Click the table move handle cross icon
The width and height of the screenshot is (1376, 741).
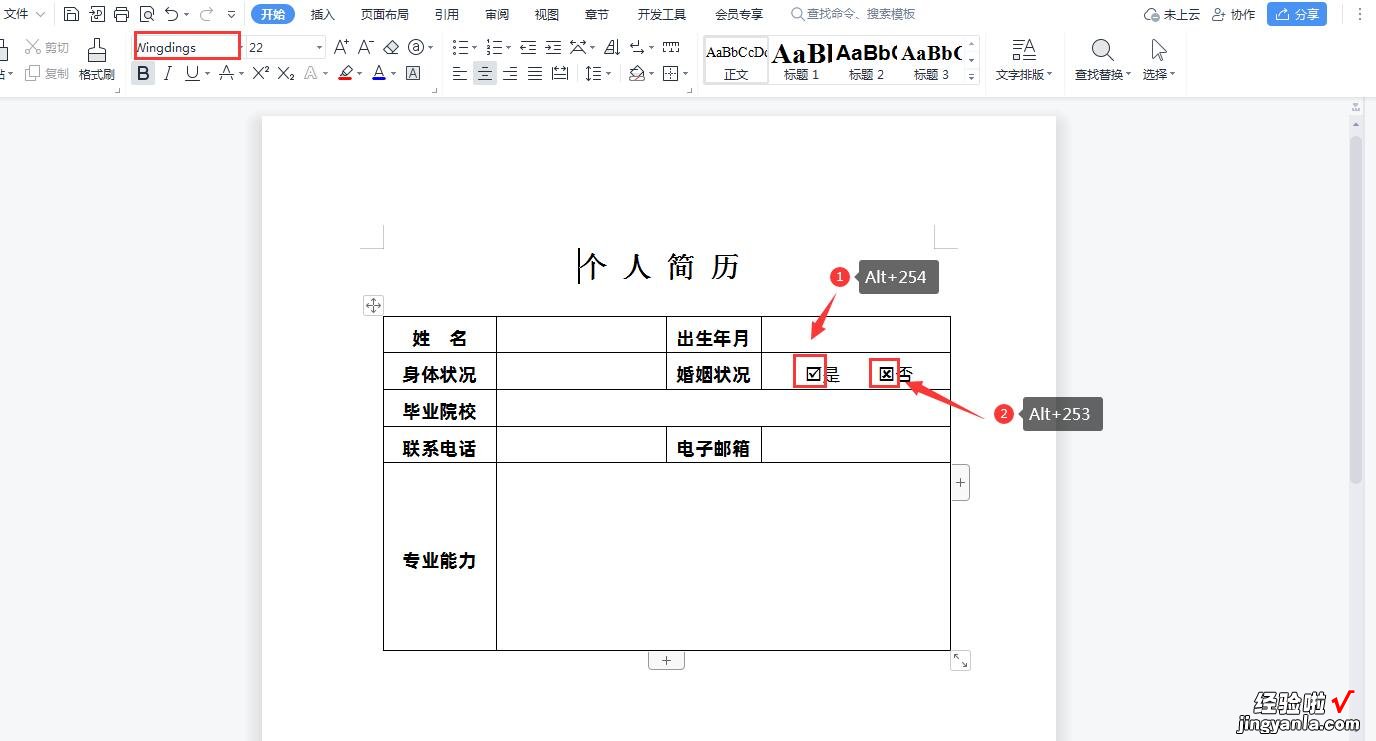pos(373,306)
